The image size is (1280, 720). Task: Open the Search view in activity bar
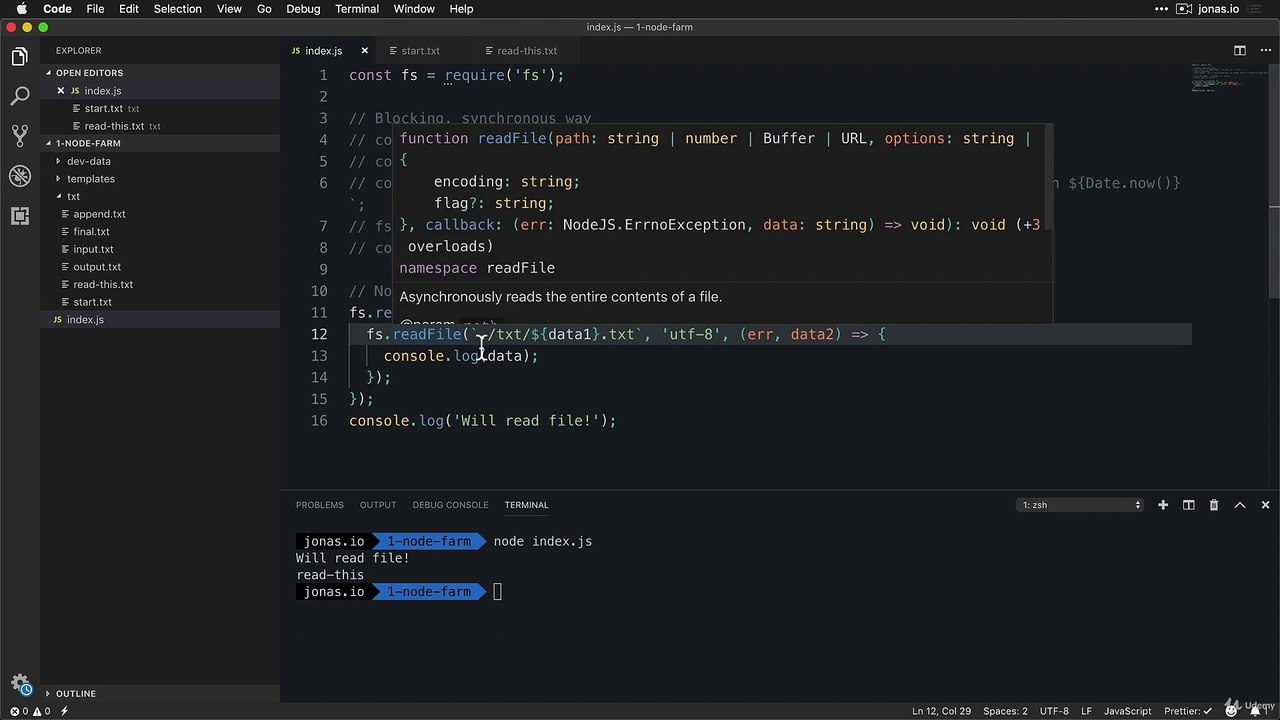tap(19, 97)
